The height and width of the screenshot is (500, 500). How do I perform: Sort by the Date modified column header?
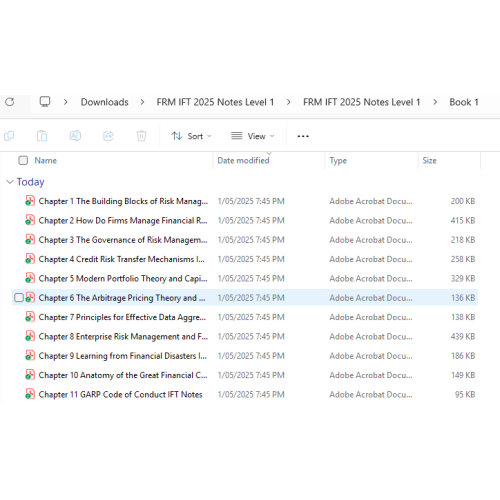click(243, 160)
